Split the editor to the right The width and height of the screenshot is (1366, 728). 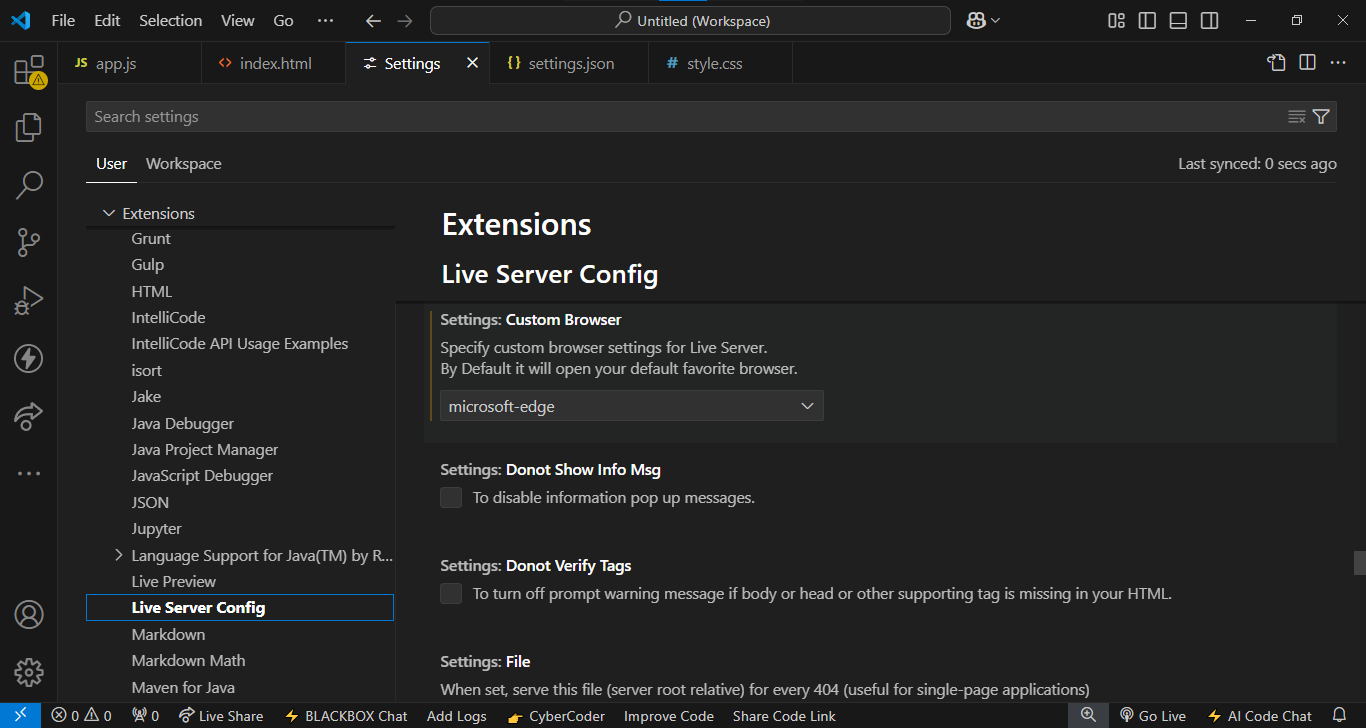1307,63
